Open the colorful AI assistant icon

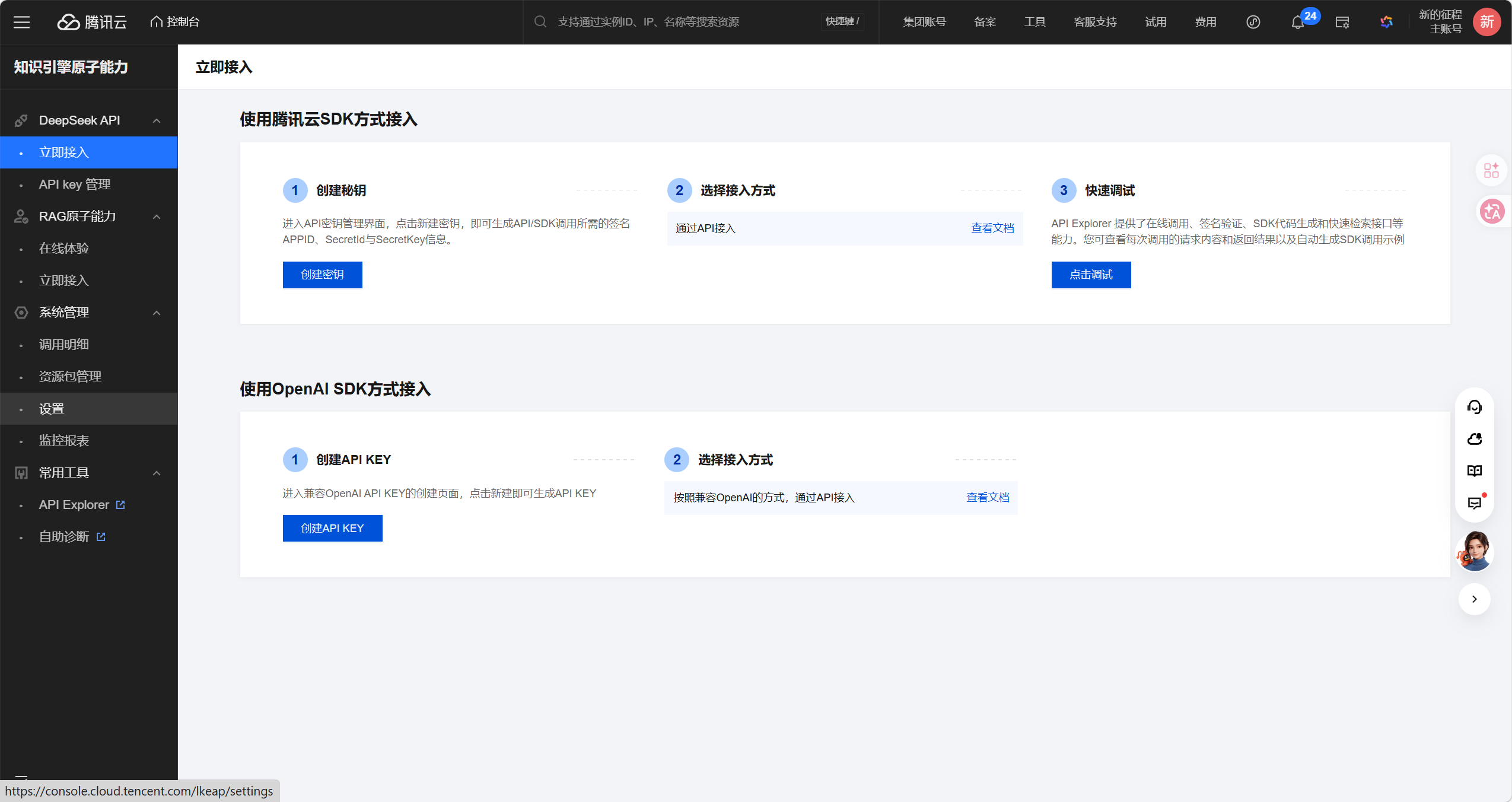pyautogui.click(x=1386, y=22)
